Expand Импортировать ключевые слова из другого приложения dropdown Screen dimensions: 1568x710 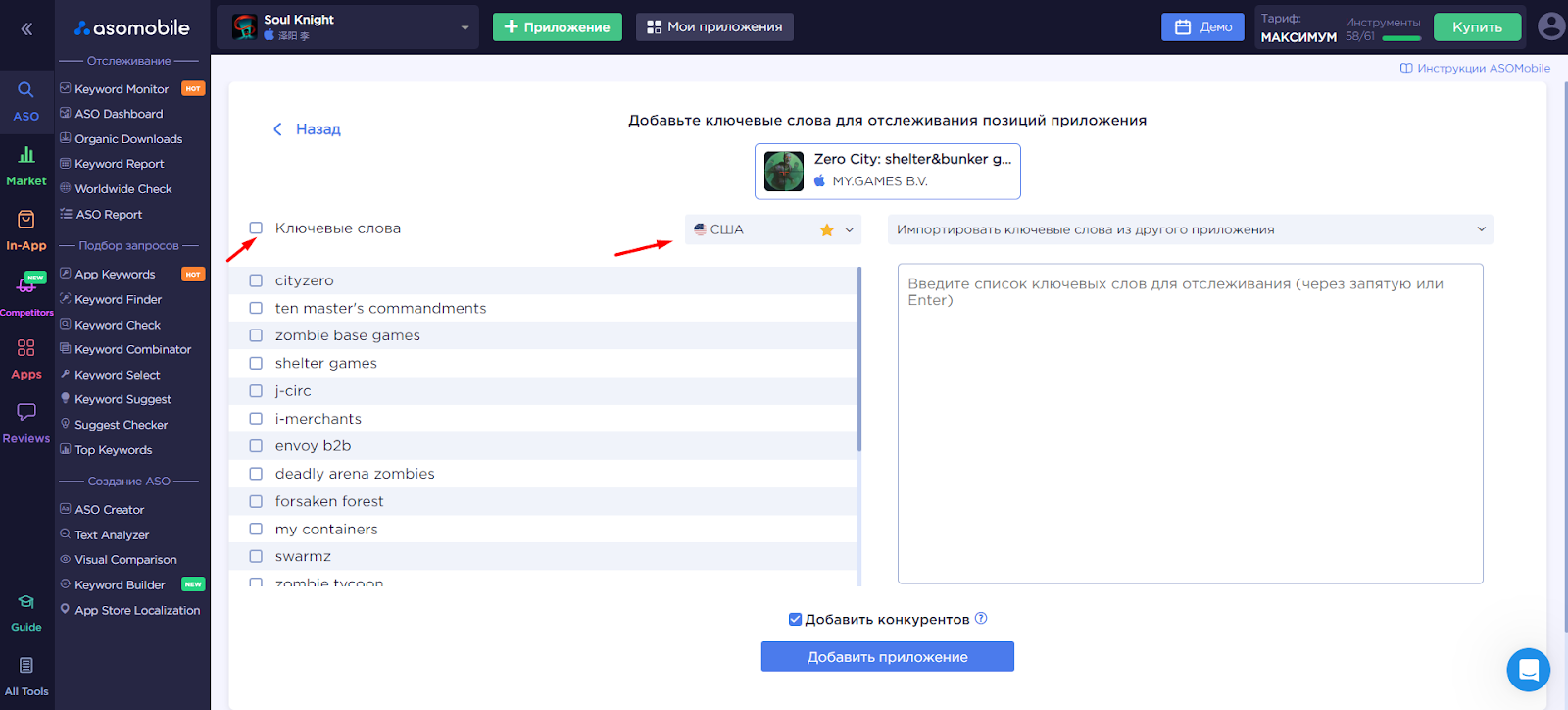click(1191, 229)
